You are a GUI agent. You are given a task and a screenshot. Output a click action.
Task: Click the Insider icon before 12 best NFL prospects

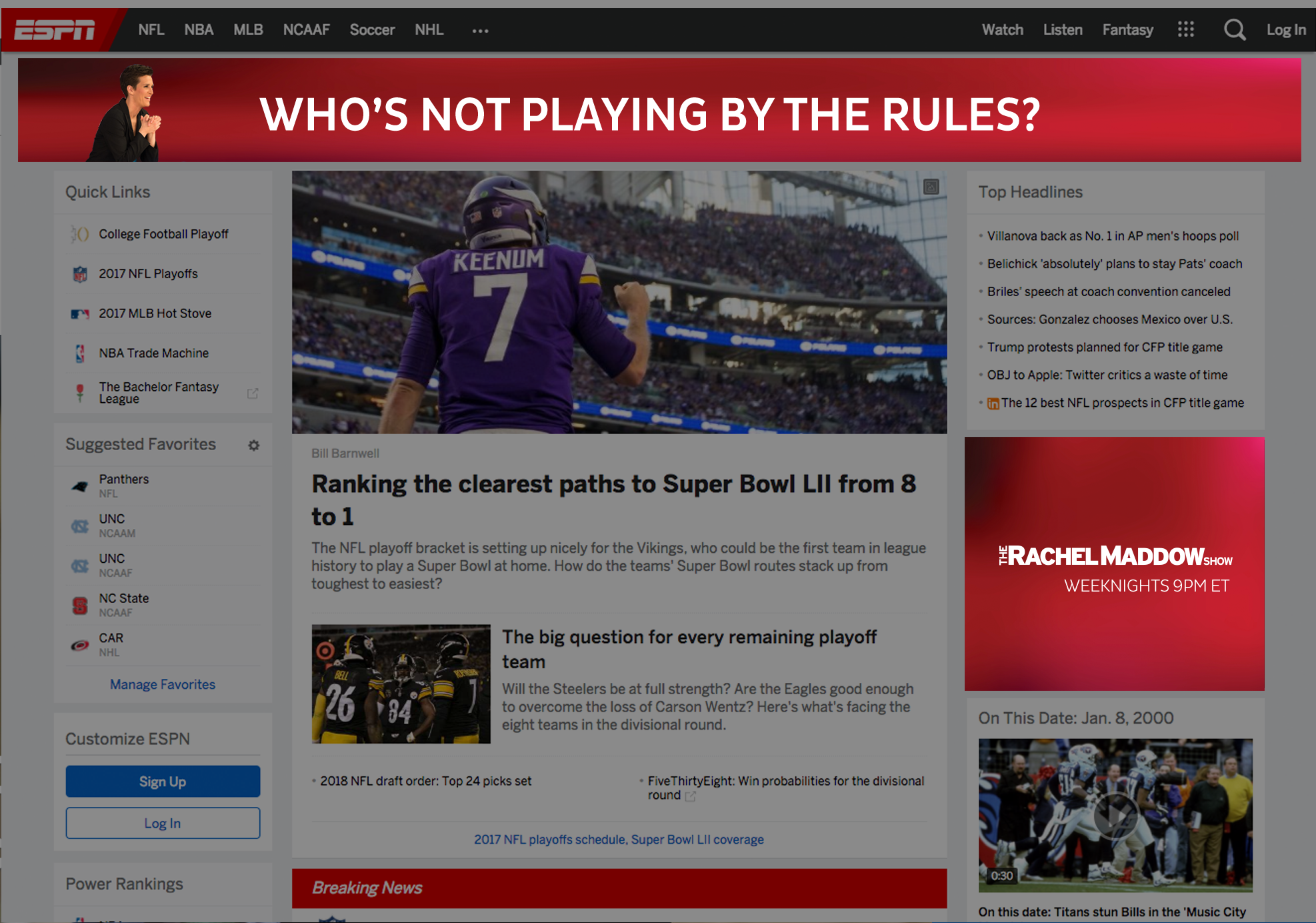pyautogui.click(x=993, y=403)
